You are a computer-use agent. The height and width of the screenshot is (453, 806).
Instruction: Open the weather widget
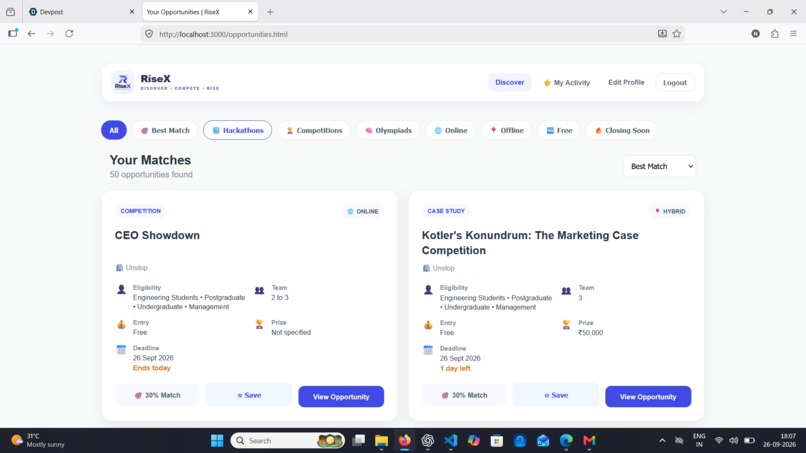[38, 440]
